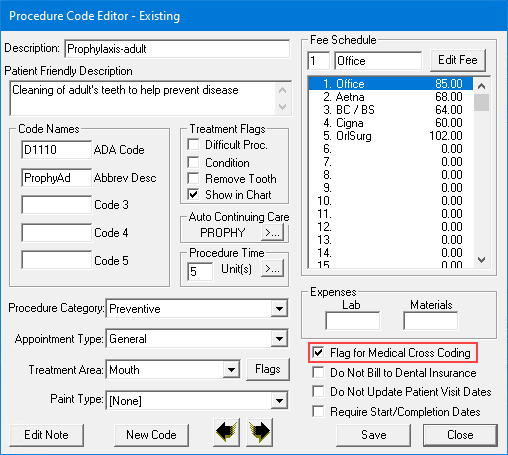Screen dimensions: 508x455
Task: Go to next procedure code with right arrow
Action: pyautogui.click(x=259, y=432)
